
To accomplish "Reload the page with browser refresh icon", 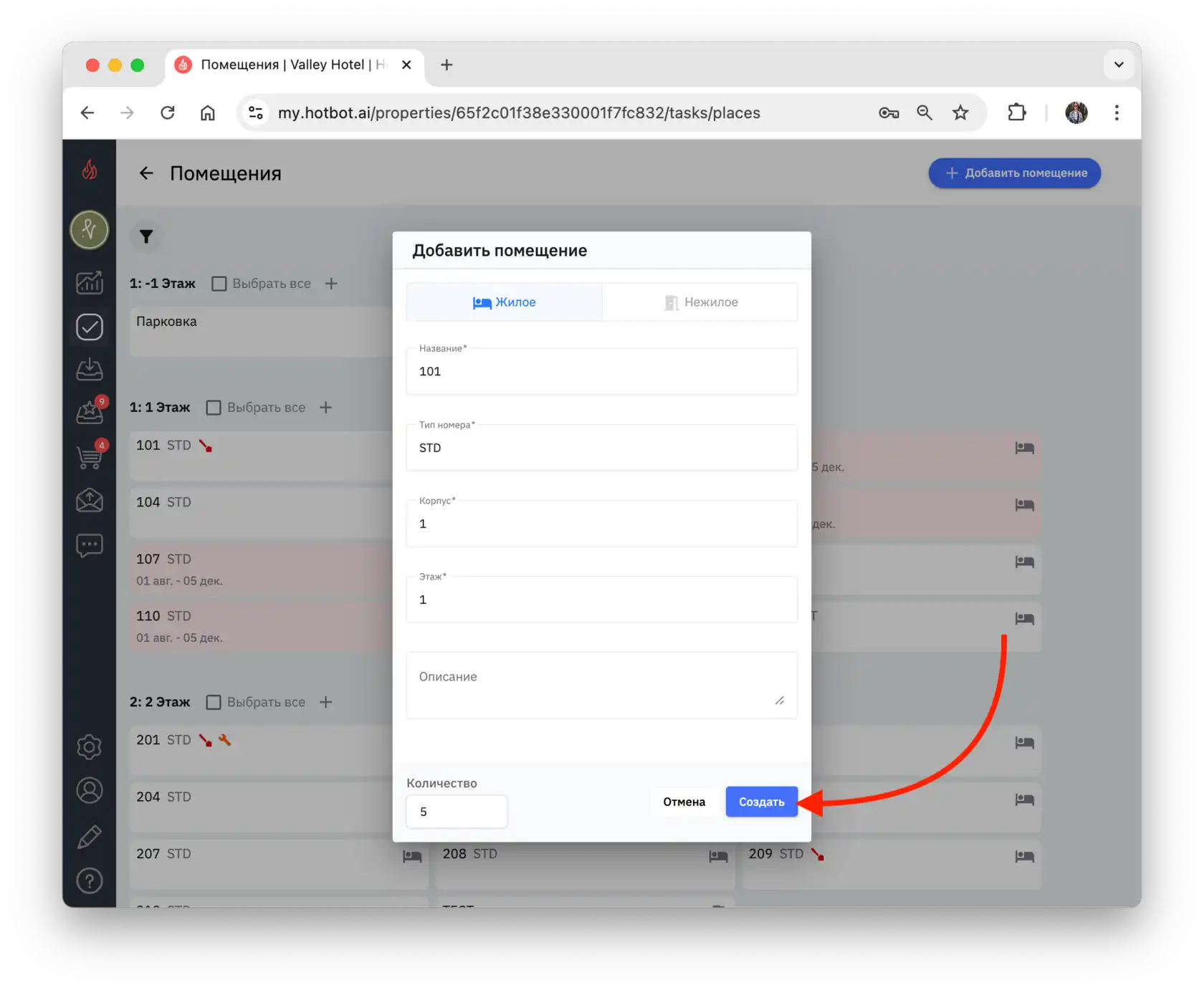I will point(168,112).
